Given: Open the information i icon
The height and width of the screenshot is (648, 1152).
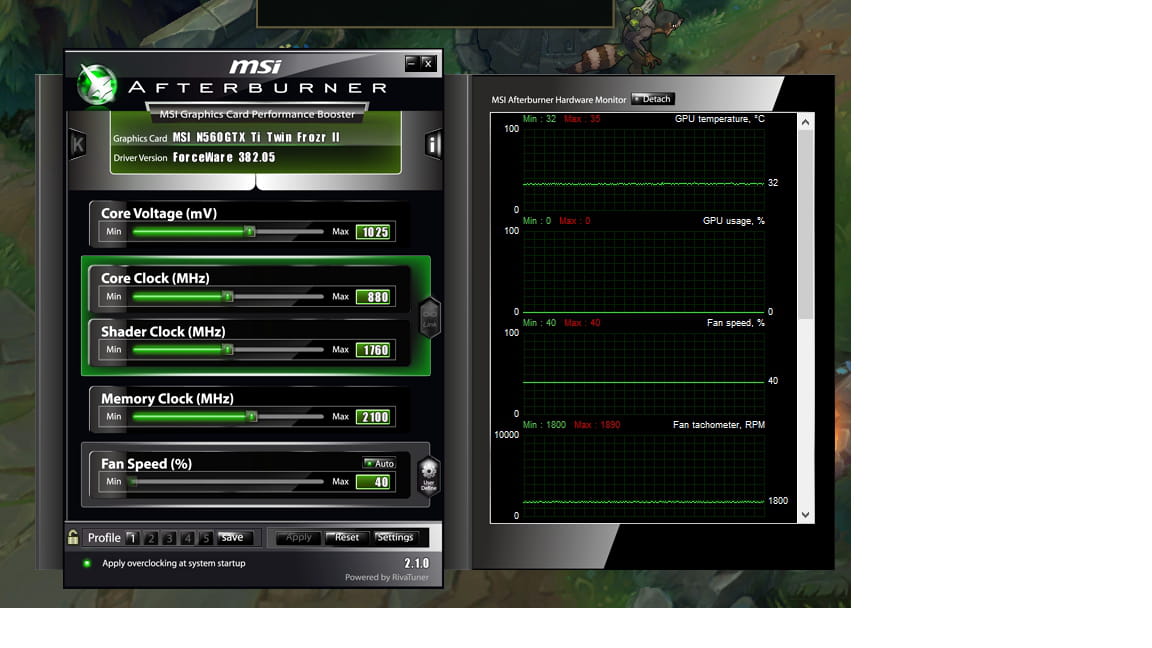Looking at the screenshot, I should [433, 144].
